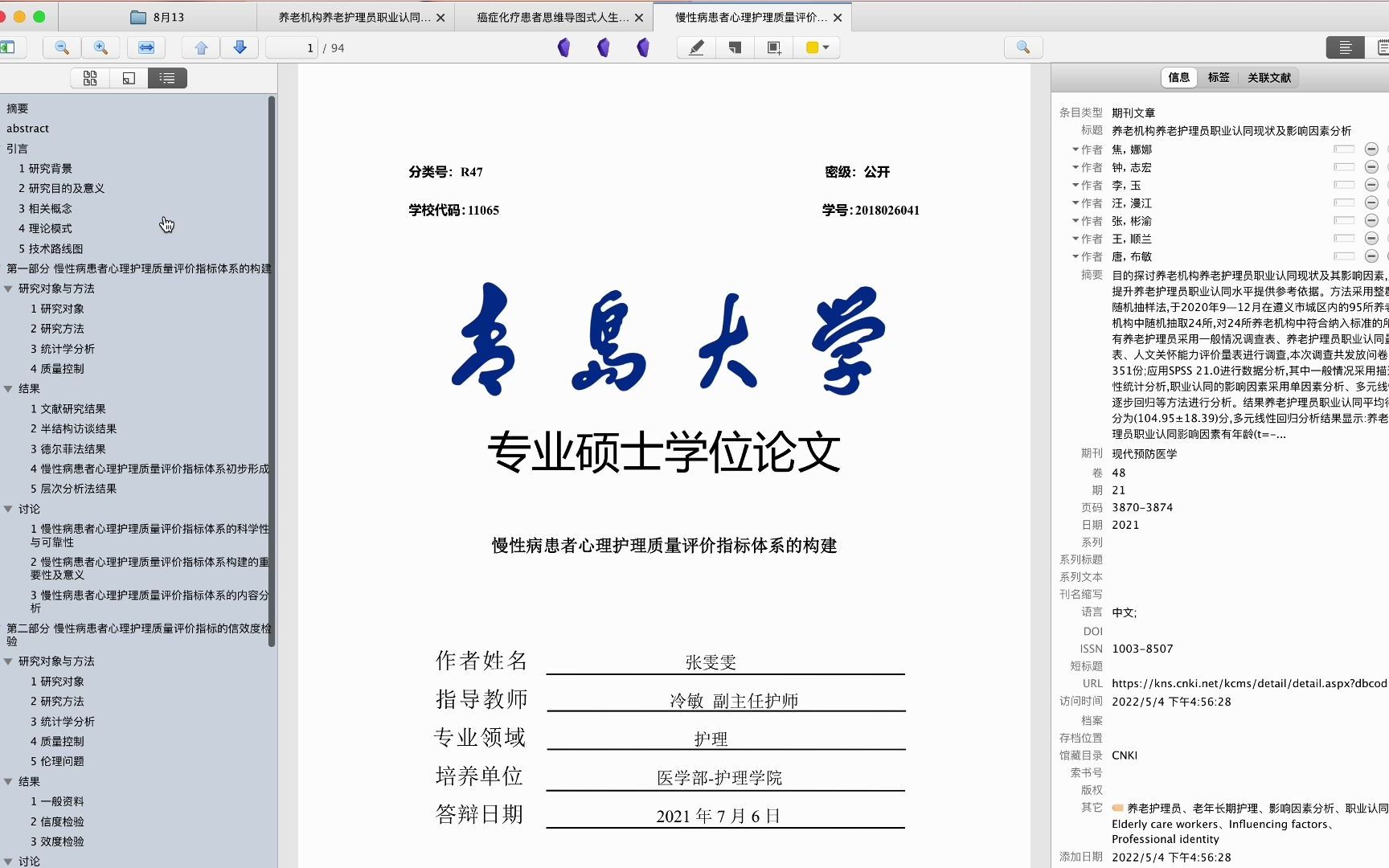Open the 关联文献 tab

coord(1268,77)
